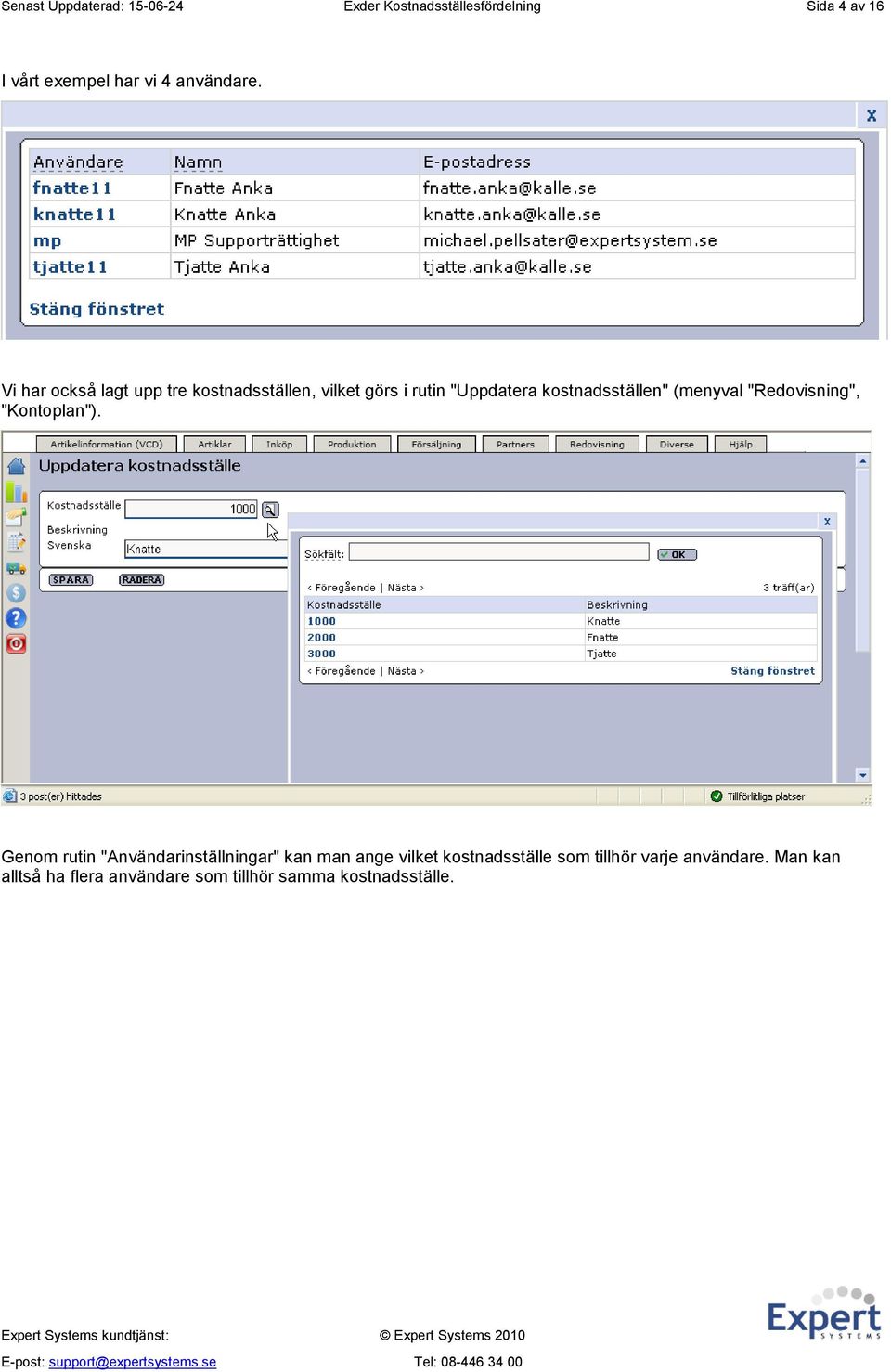This screenshot has width=891, height=1372.
Task: Click the red power logout icon
Action: coord(16,643)
